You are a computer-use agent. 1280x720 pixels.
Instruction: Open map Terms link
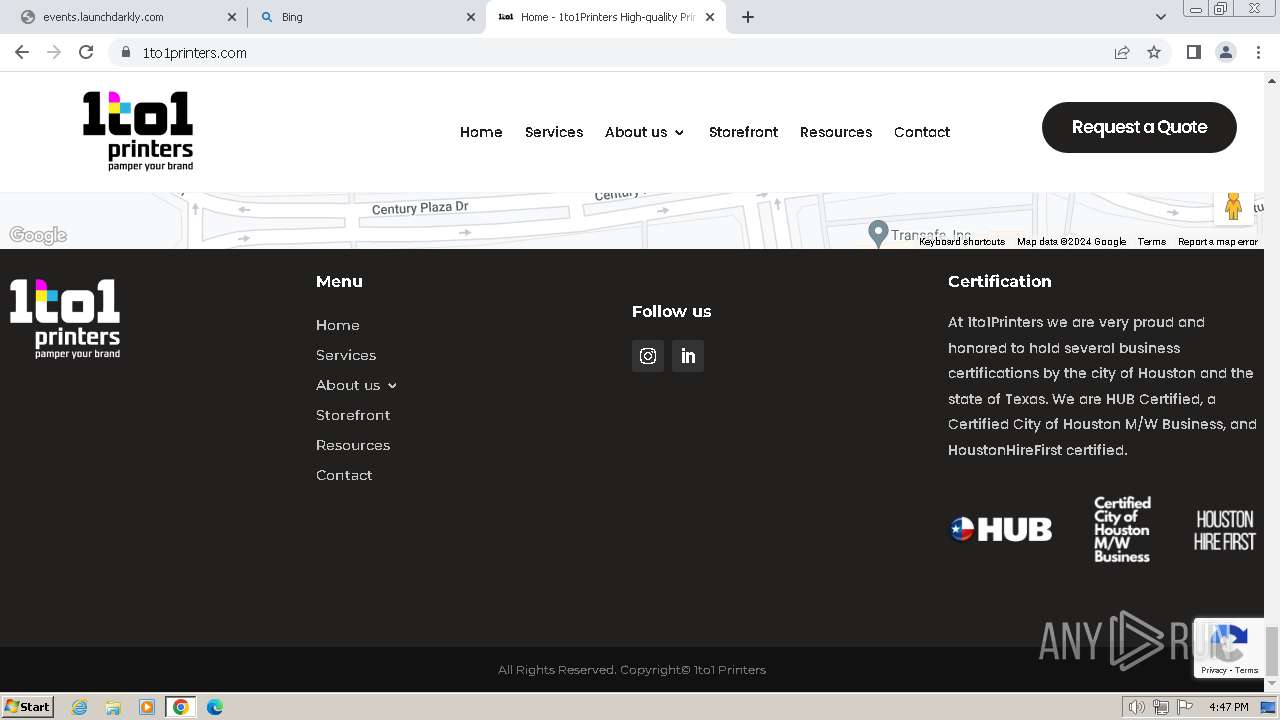1151,242
